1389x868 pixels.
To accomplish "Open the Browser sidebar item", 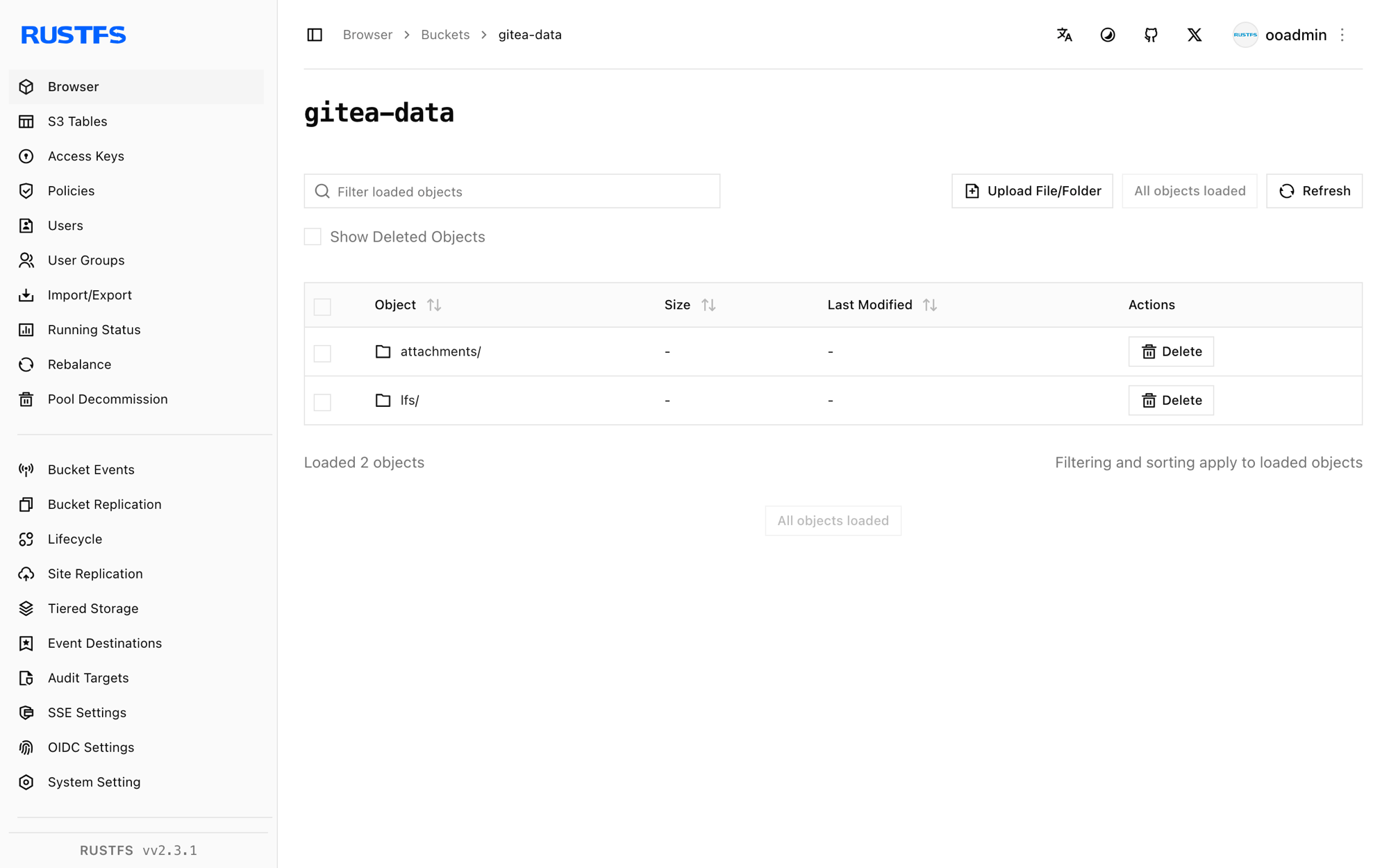I will (136, 87).
